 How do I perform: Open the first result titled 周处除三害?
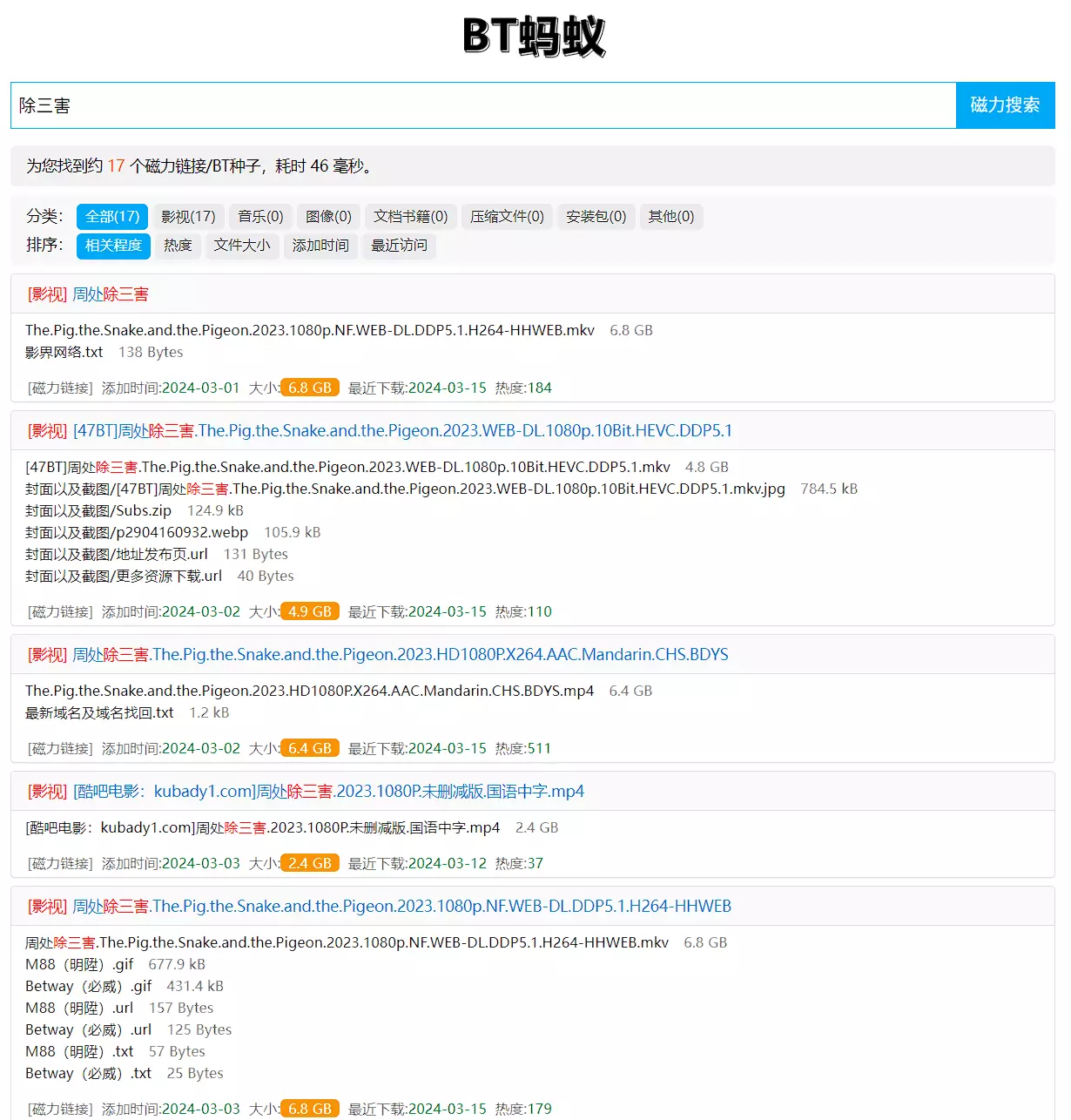[x=110, y=294]
